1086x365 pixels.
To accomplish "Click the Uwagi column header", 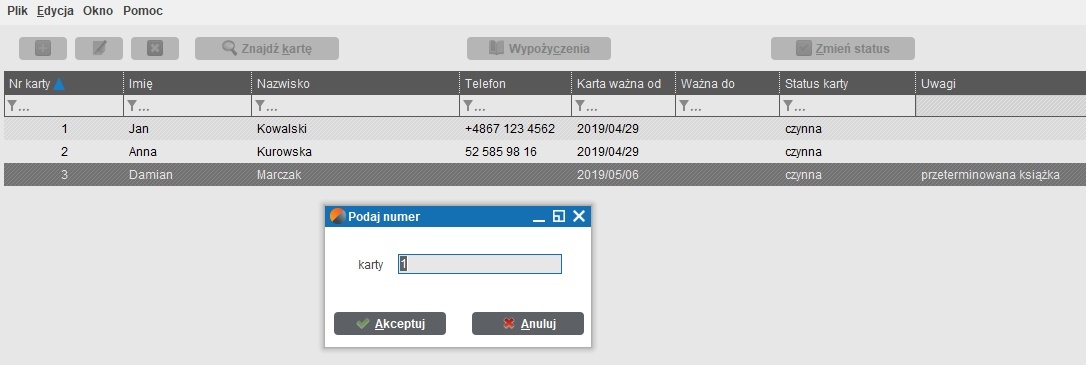I will pos(1001,84).
